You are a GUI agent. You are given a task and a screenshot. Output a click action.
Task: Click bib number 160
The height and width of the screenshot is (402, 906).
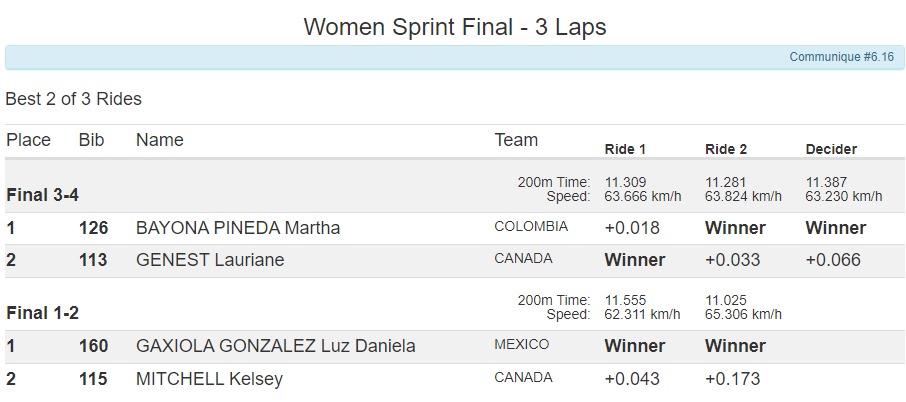pyautogui.click(x=93, y=346)
